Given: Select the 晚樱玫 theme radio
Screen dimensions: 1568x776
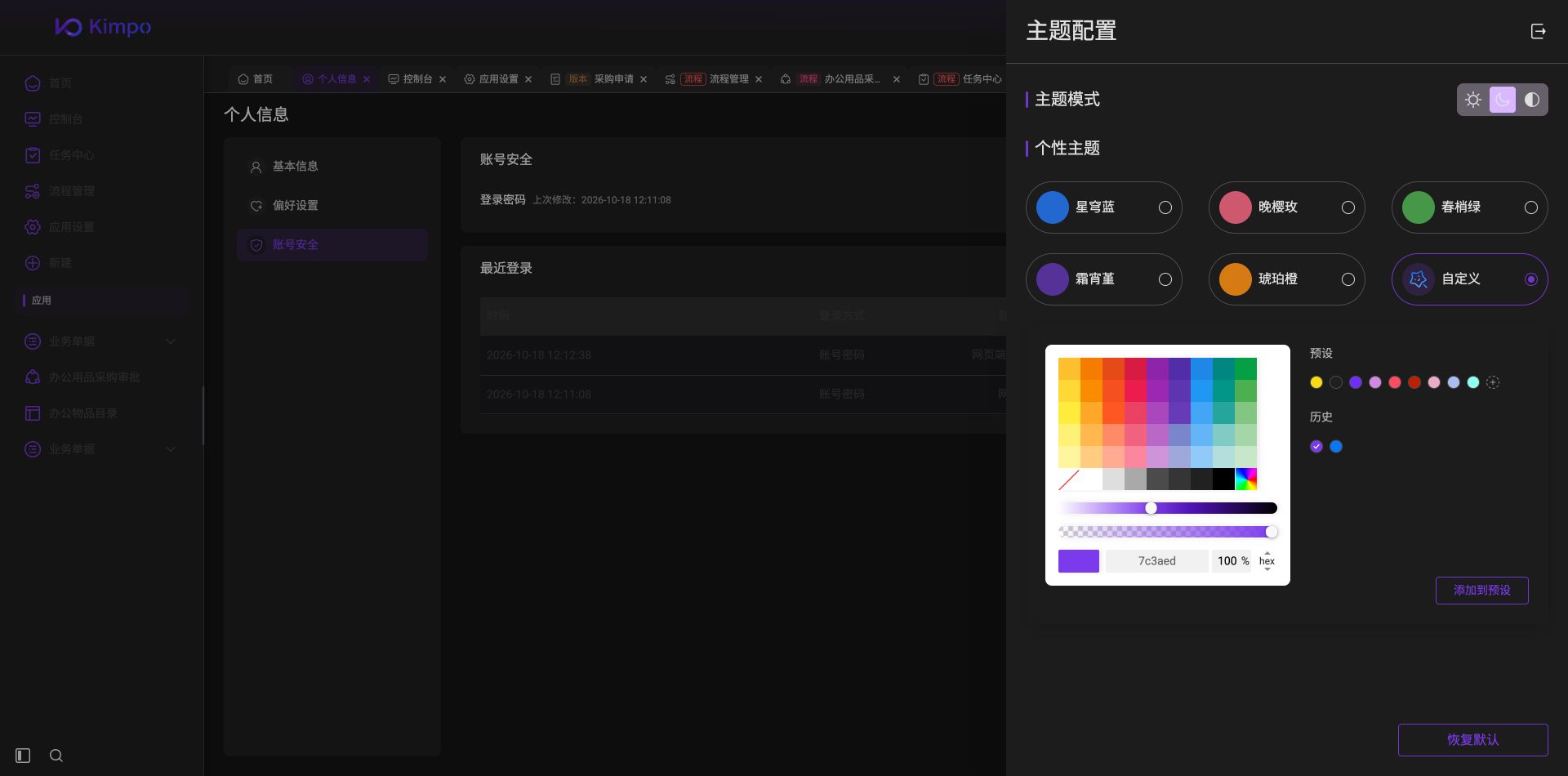Looking at the screenshot, I should pyautogui.click(x=1348, y=207).
